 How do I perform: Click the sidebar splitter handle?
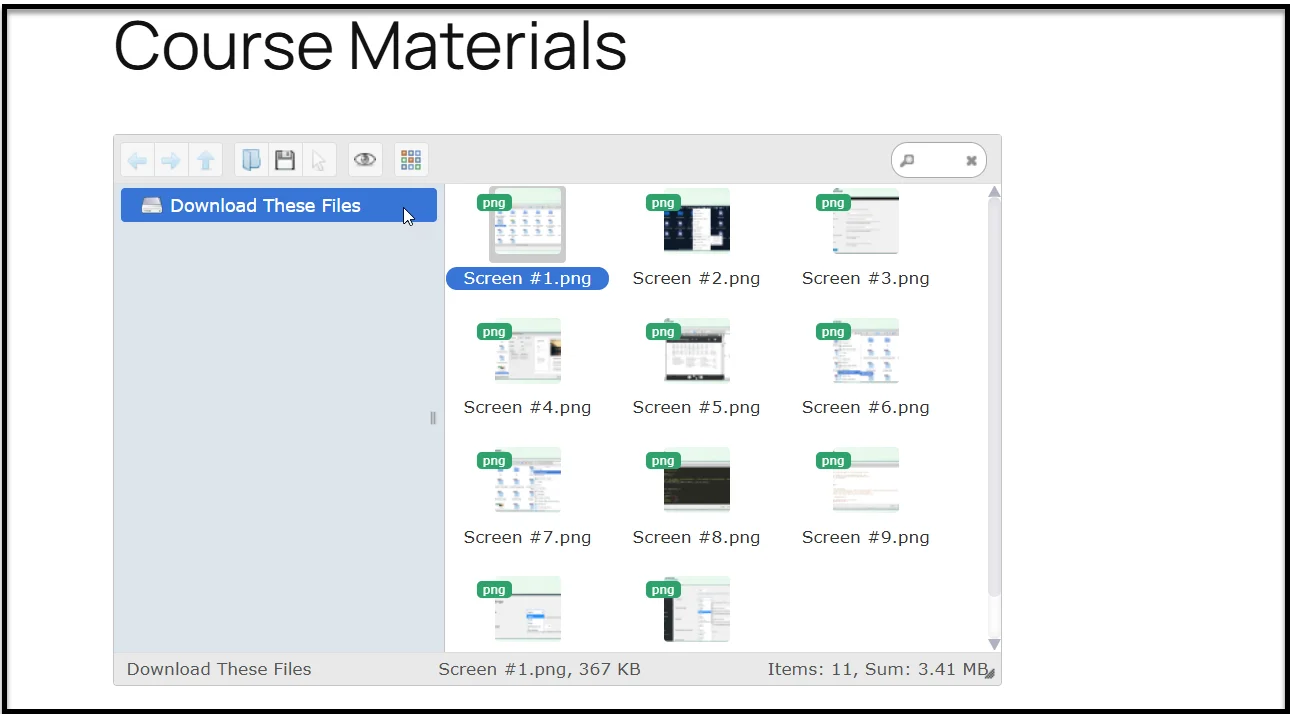click(433, 418)
